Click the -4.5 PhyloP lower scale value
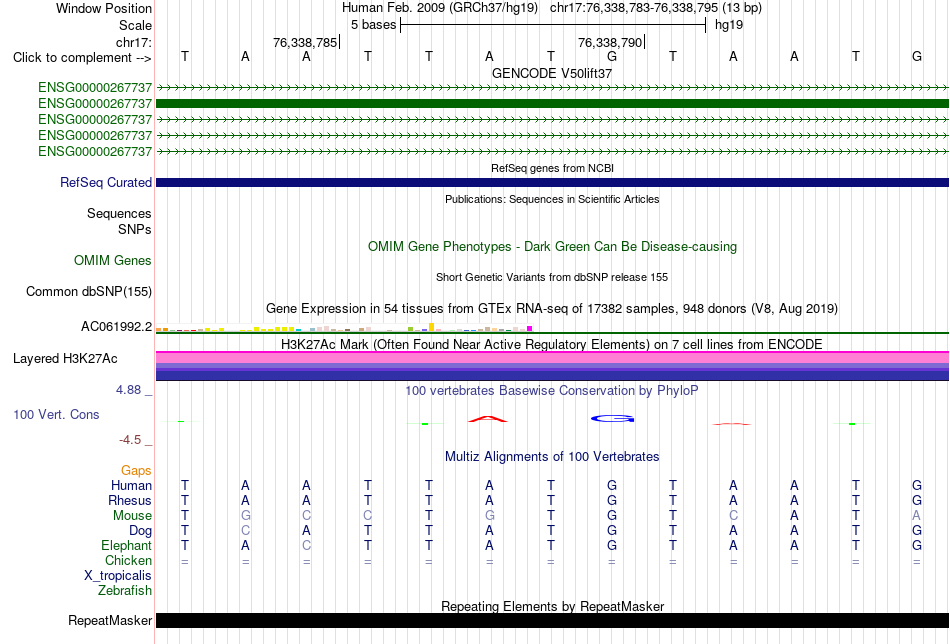Image resolution: width=950 pixels, height=644 pixels. pos(130,440)
